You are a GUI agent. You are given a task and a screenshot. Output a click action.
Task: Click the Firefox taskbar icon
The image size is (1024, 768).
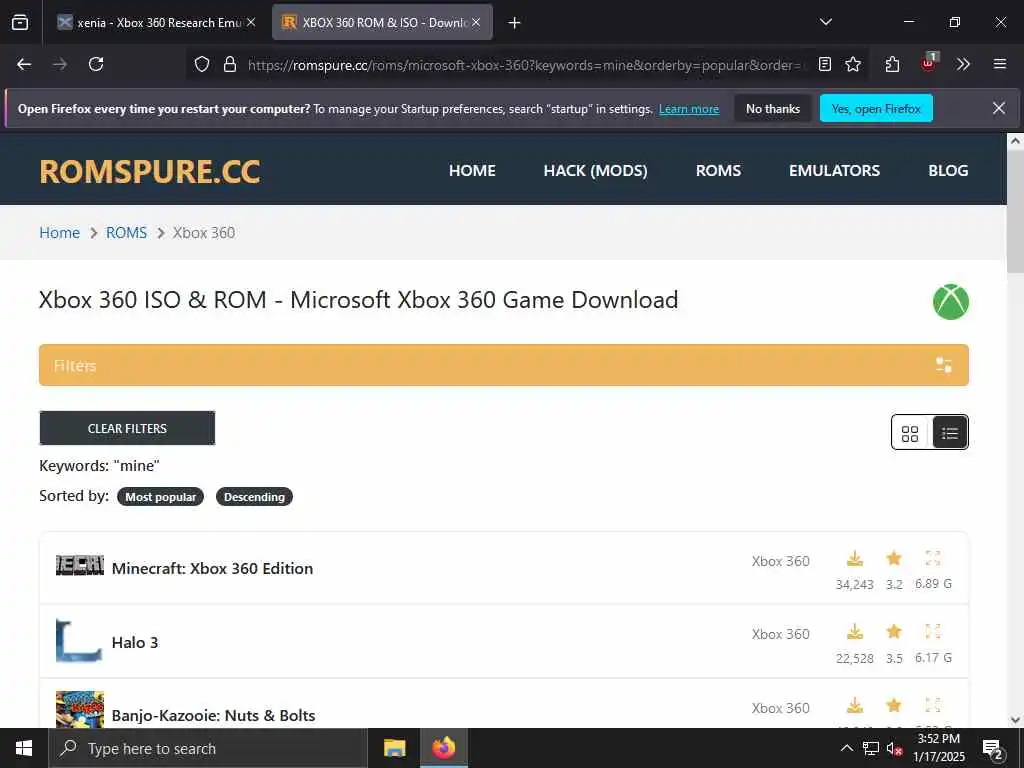click(443, 748)
